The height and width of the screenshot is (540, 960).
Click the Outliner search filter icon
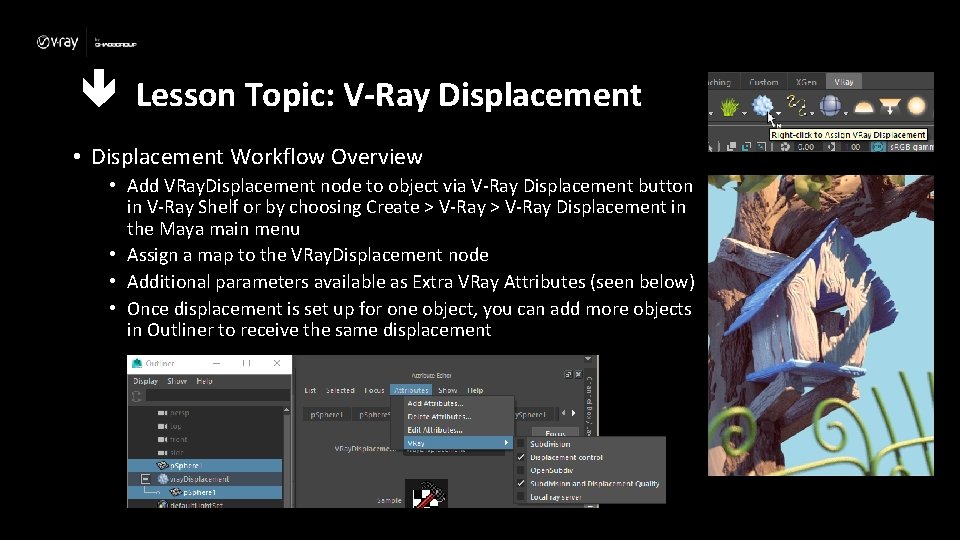coord(137,396)
